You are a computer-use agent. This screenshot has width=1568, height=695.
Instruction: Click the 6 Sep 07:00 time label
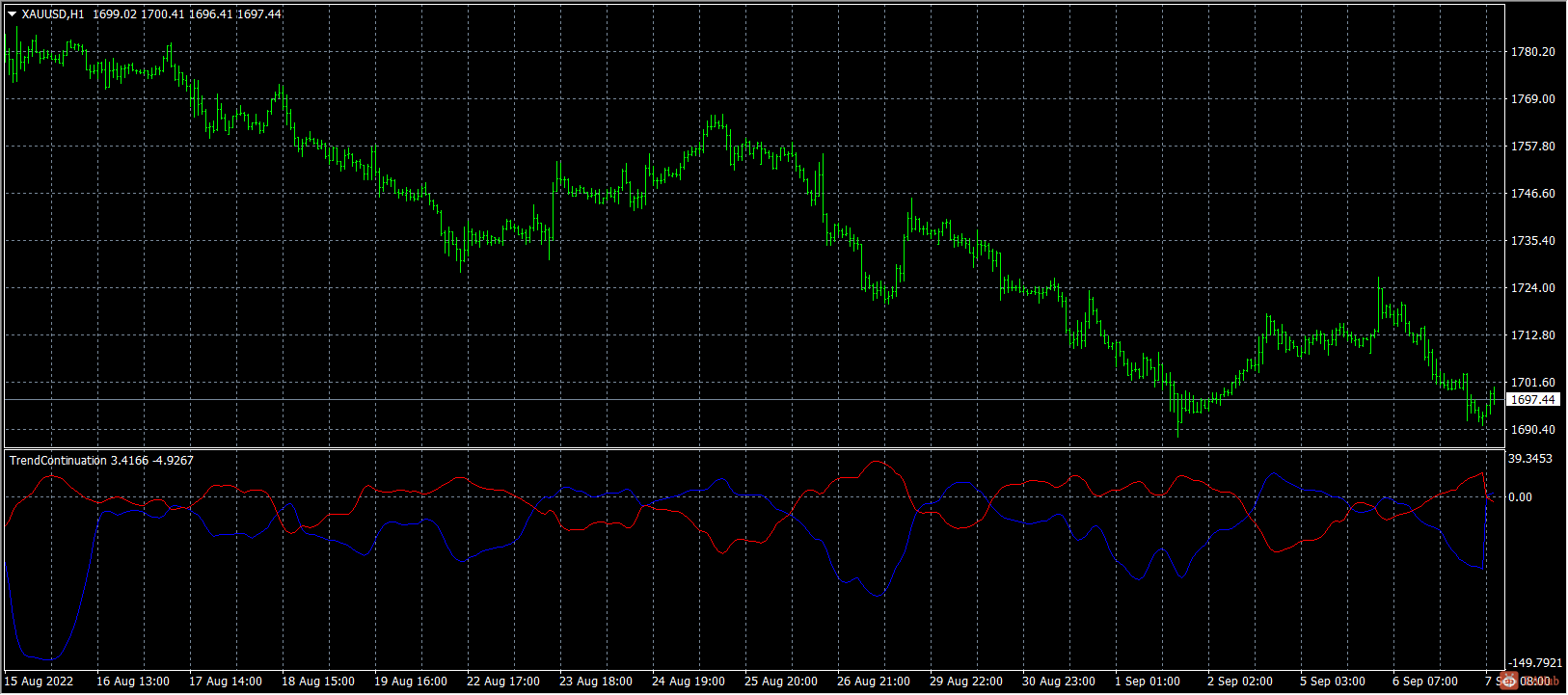point(1425,682)
